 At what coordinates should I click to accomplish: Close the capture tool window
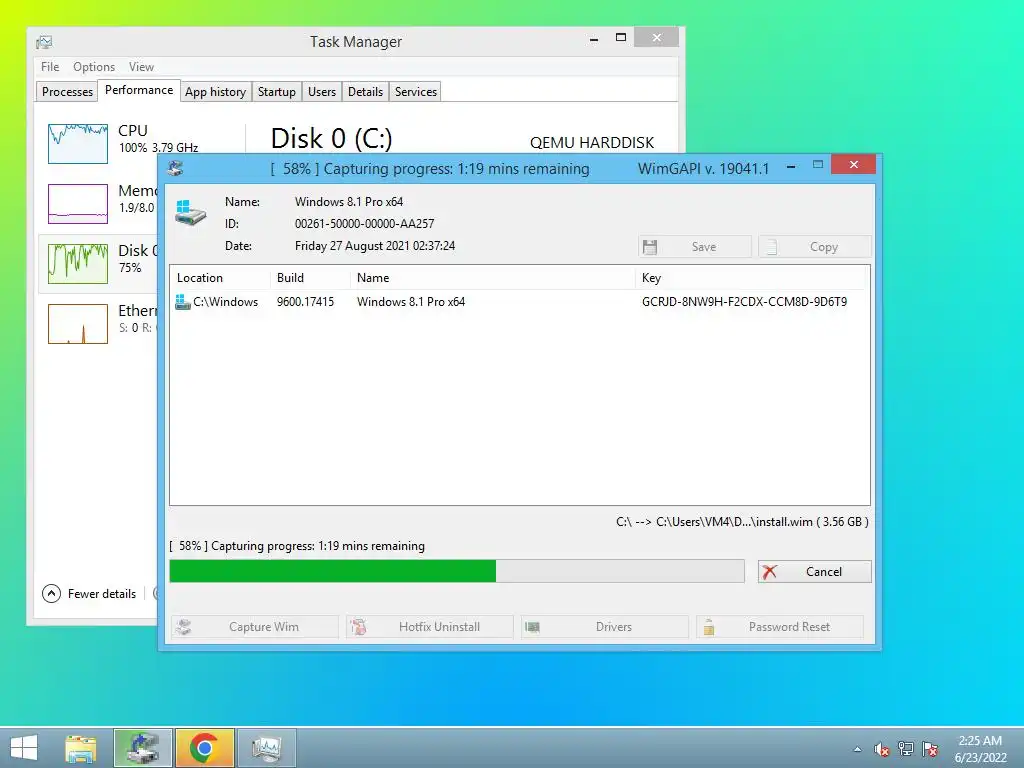click(x=854, y=165)
